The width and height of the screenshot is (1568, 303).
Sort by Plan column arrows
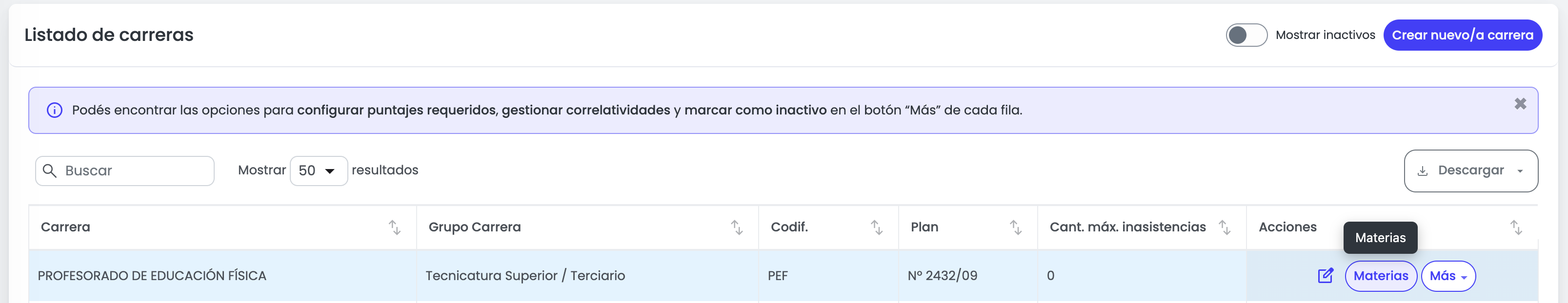click(1016, 227)
